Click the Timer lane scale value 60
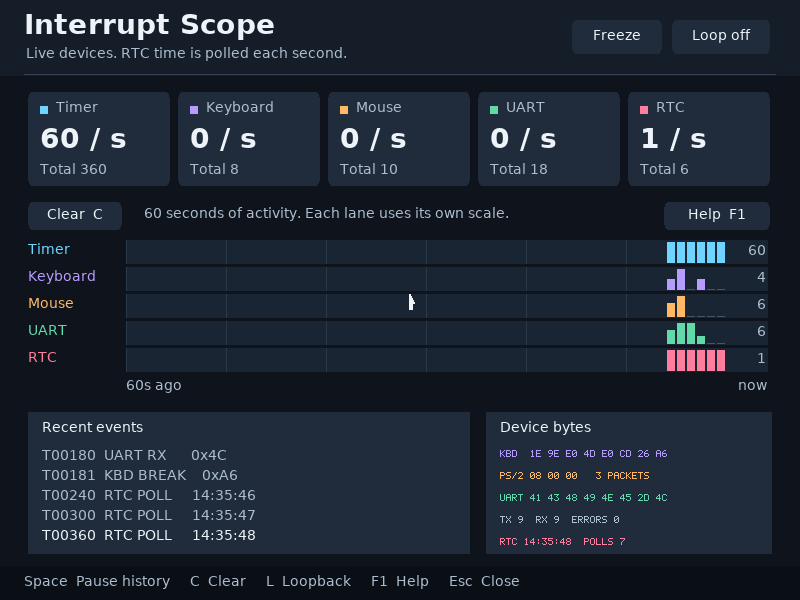The image size is (800, 600). coord(757,250)
